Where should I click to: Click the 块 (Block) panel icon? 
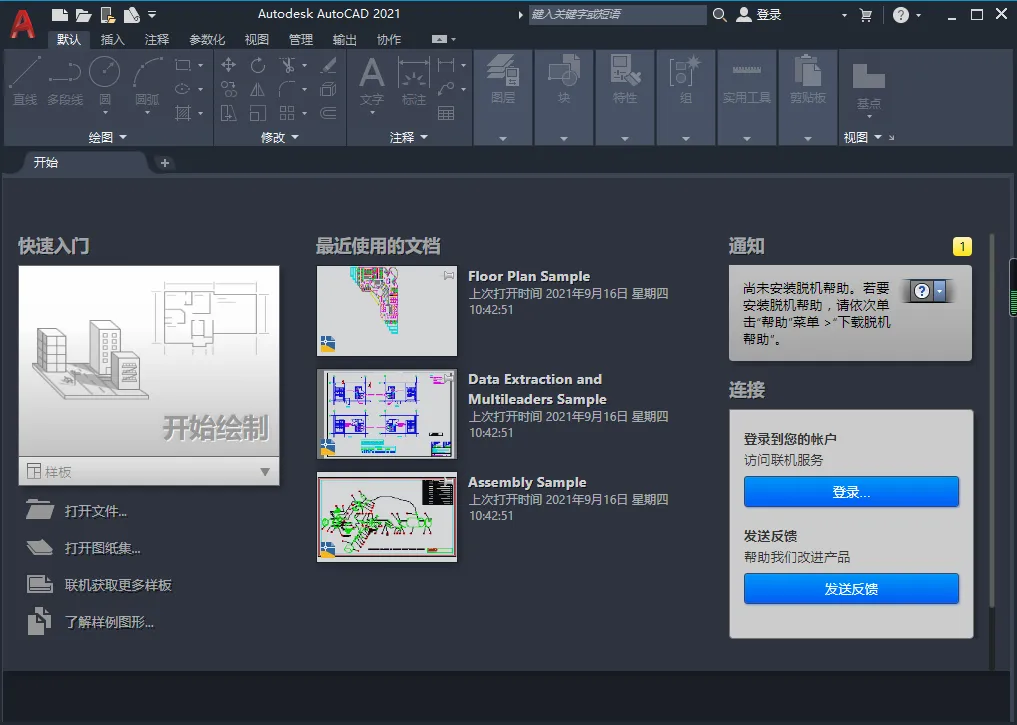coord(563,72)
